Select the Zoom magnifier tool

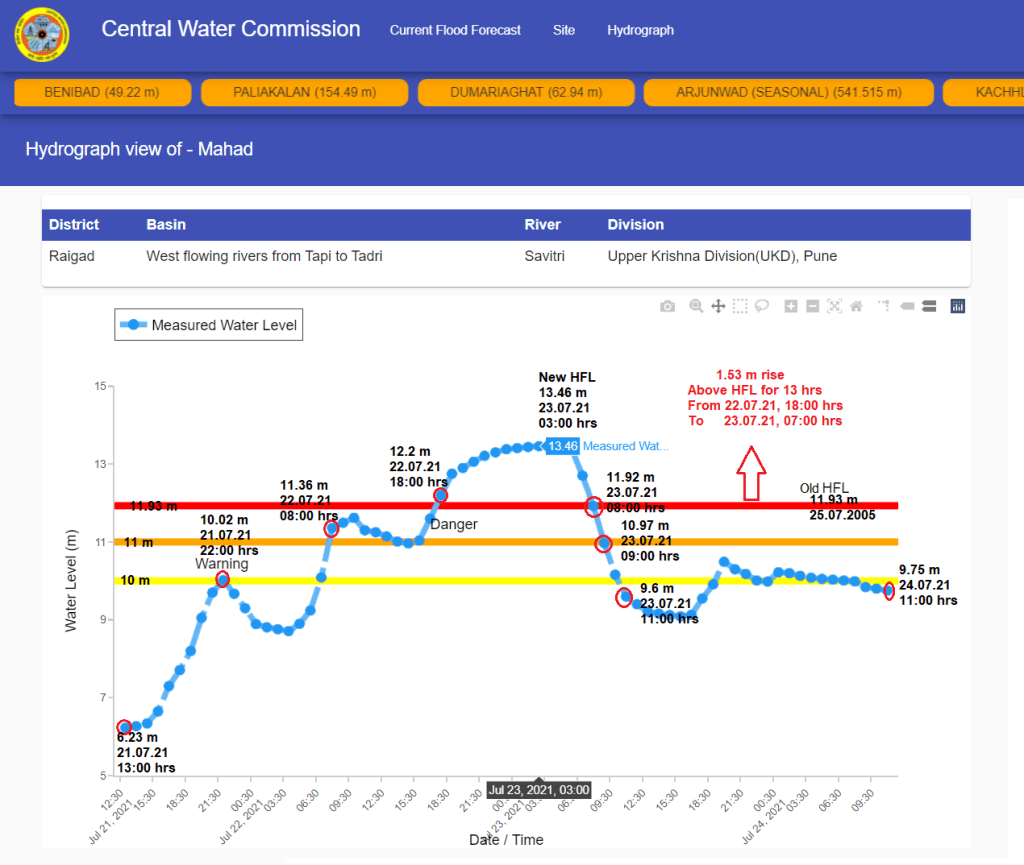[x=696, y=306]
